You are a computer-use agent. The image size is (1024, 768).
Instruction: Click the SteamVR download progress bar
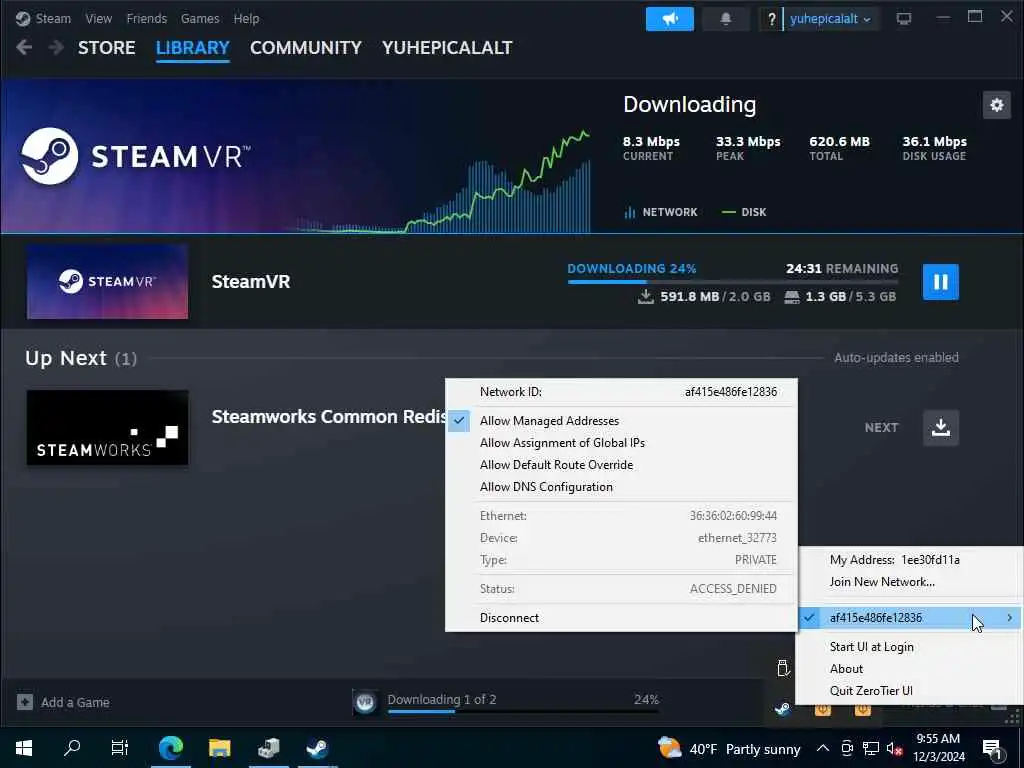pyautogui.click(x=733, y=281)
